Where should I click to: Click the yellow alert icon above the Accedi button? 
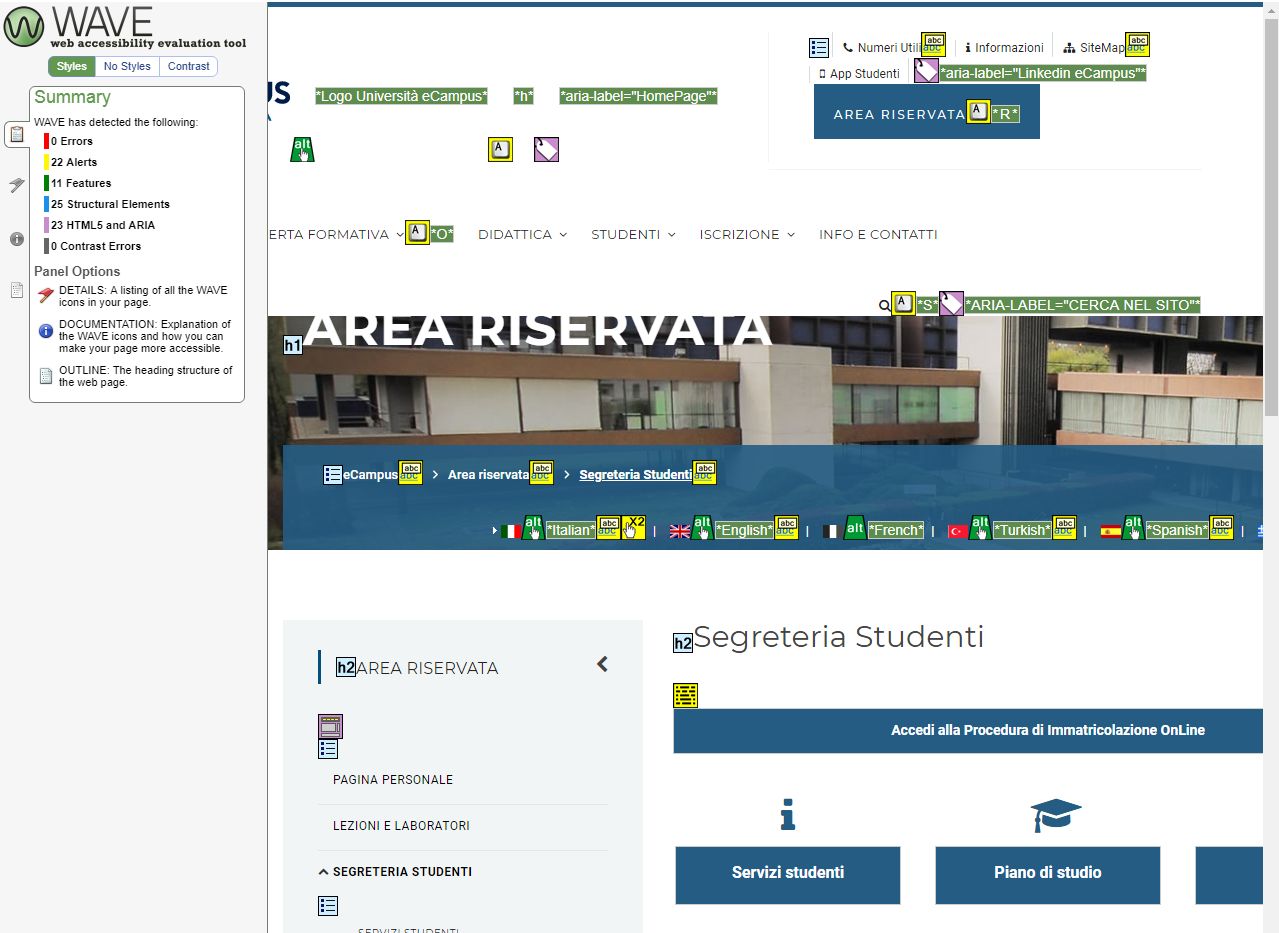[x=685, y=695]
